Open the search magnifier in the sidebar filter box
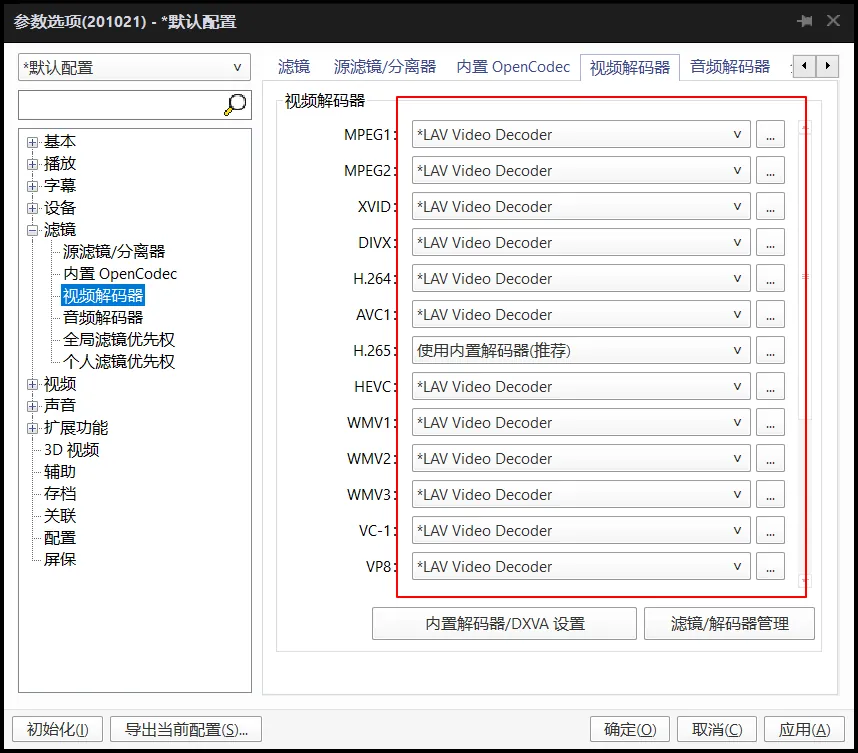858x753 pixels. [234, 103]
